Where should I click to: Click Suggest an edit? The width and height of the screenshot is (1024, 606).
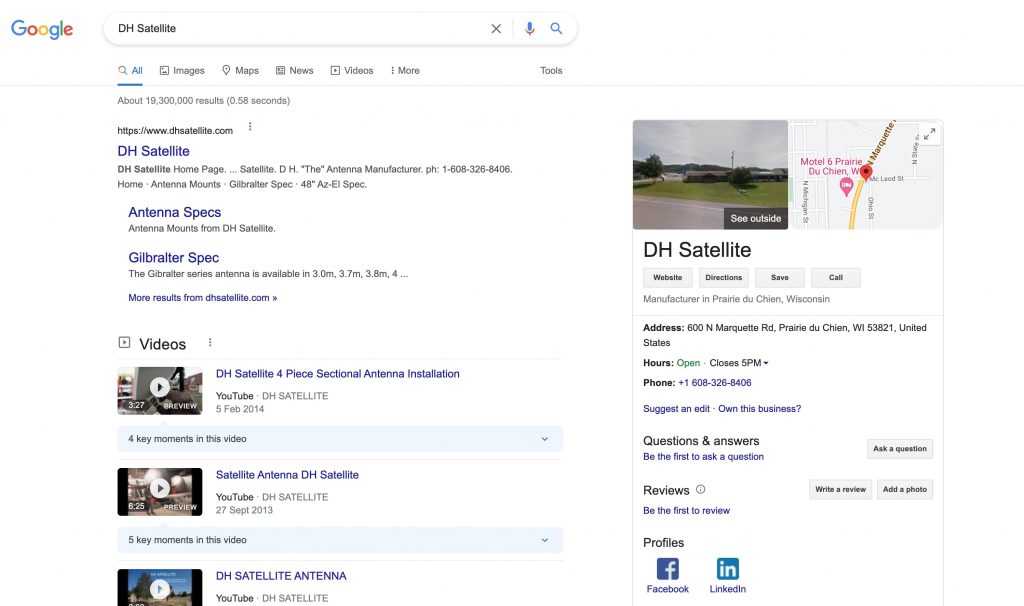point(676,409)
